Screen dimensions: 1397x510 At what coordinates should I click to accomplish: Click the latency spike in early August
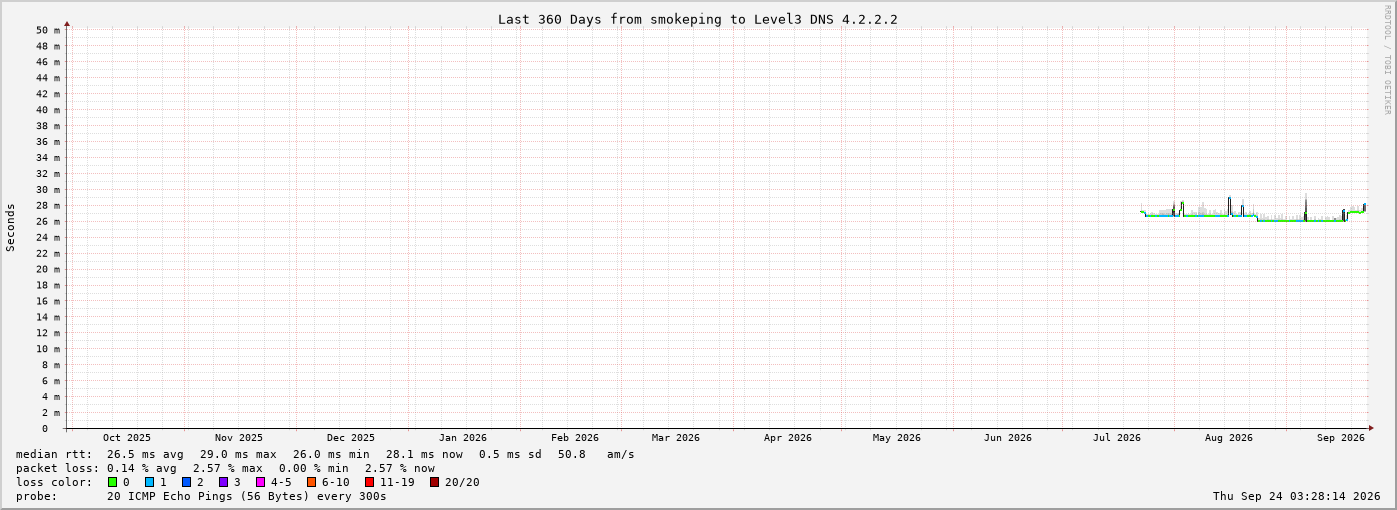point(1229,205)
